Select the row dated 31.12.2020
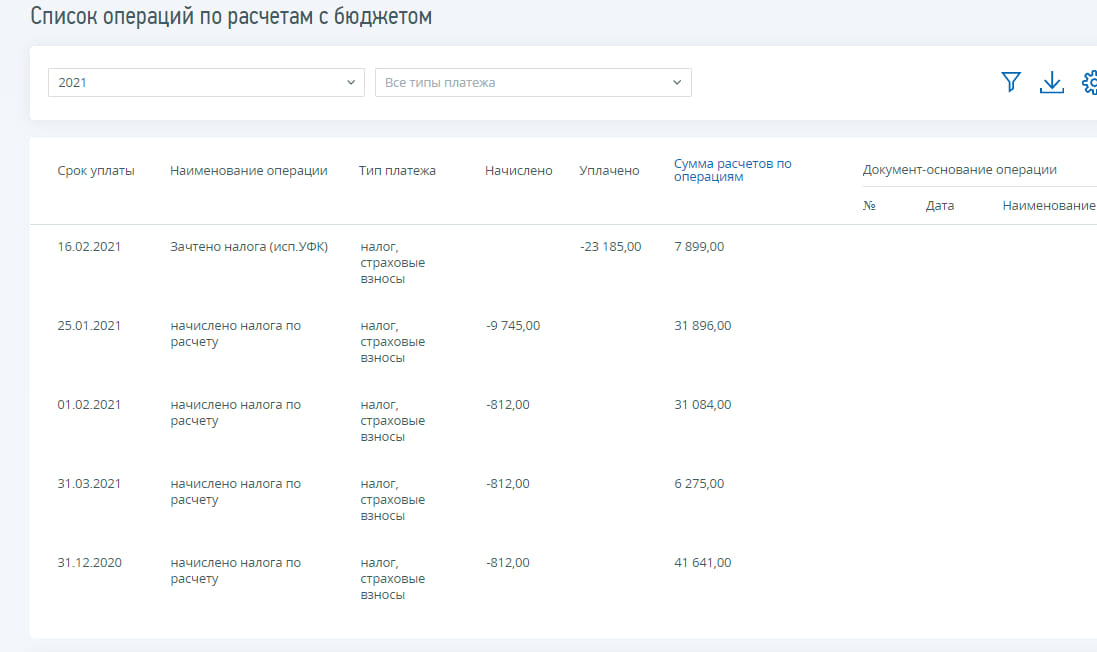Screen dimensions: 1097x652 click(89, 563)
